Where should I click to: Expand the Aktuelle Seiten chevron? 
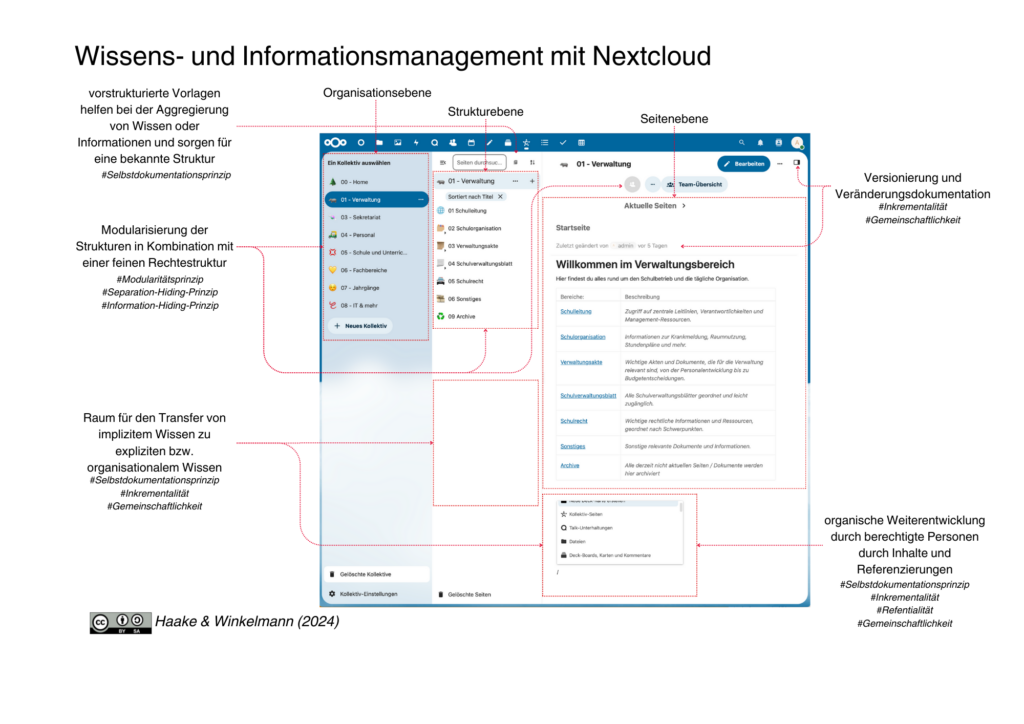click(684, 206)
